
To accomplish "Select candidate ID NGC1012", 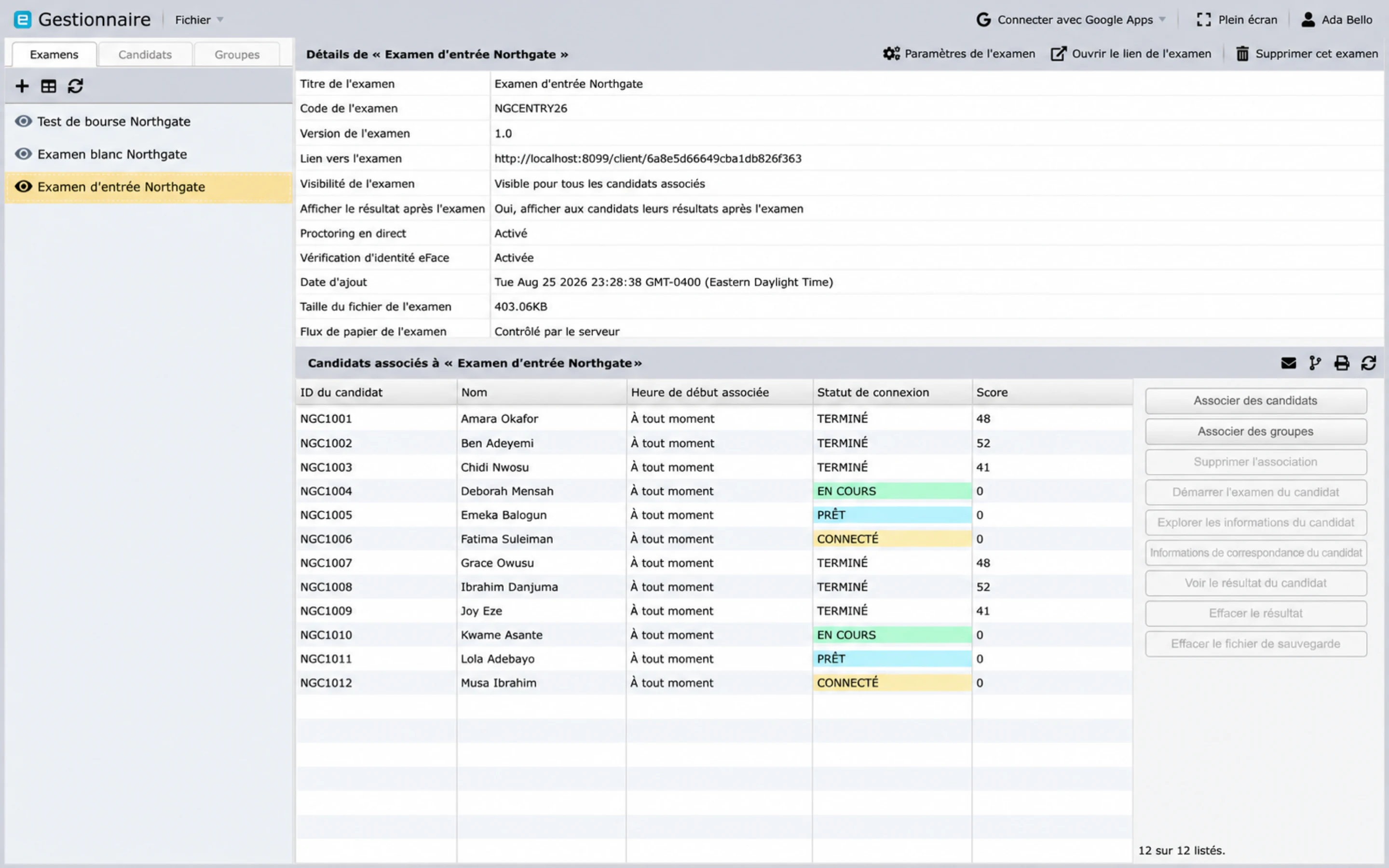I will (326, 682).
